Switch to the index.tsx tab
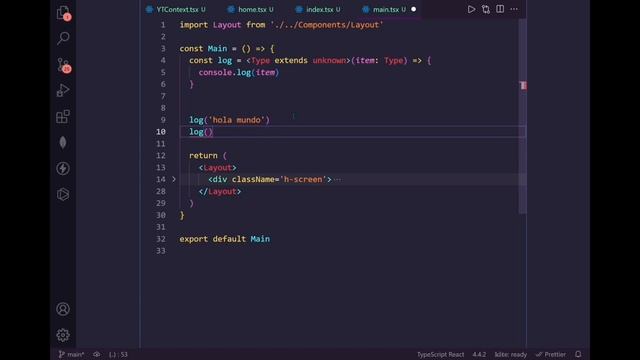 click(318, 9)
